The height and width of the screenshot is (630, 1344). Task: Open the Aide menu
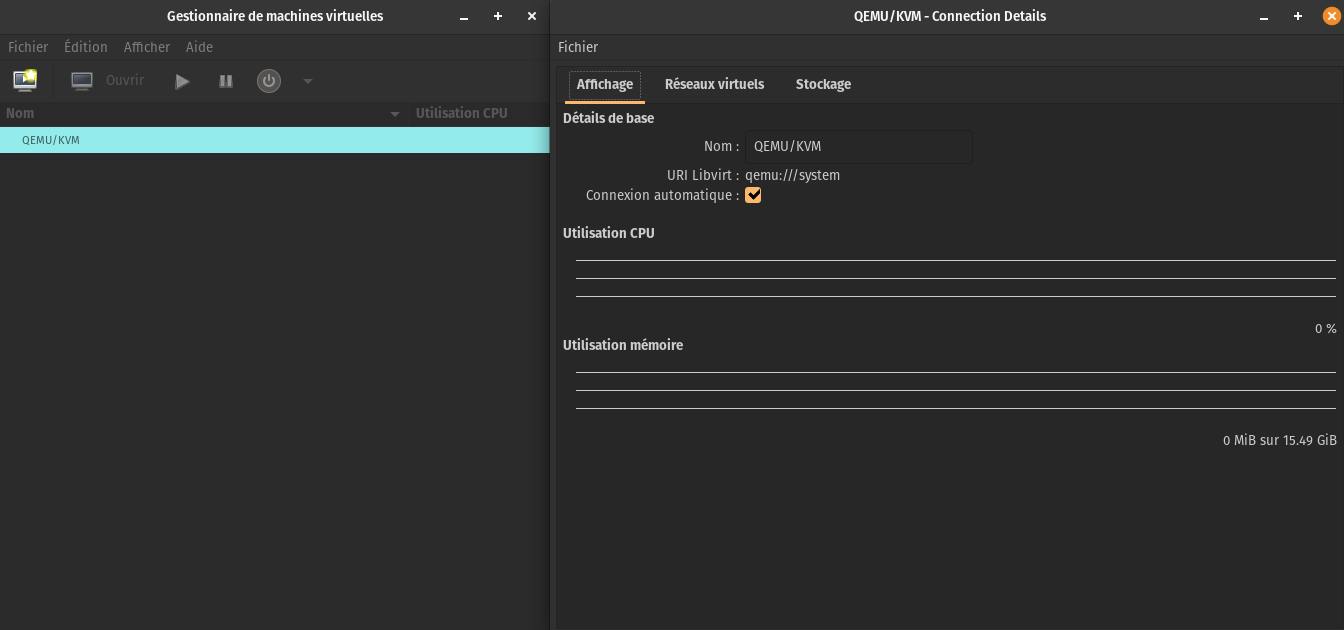199,47
